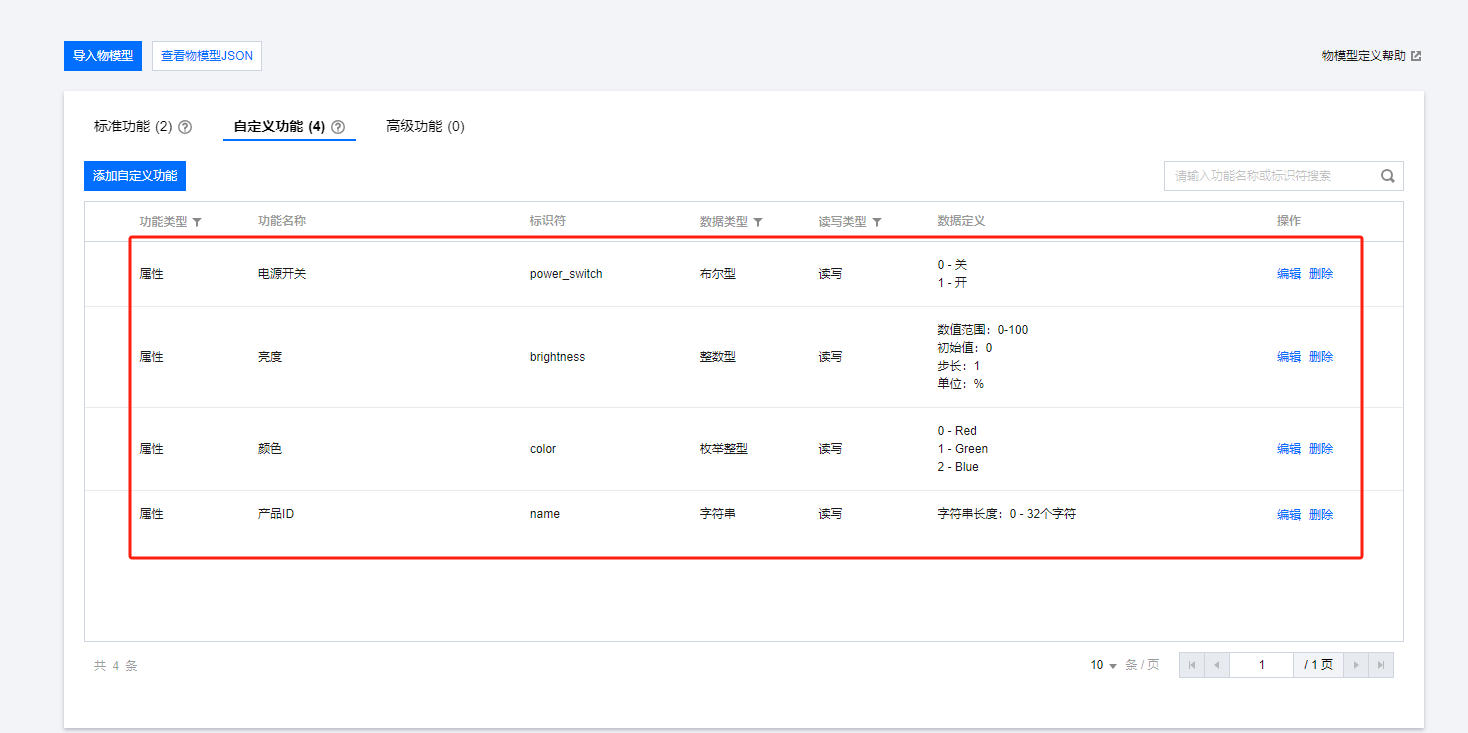Image resolution: width=1468 pixels, height=733 pixels.
Task: Open 物模型定义帮助 link
Action: click(x=1363, y=56)
